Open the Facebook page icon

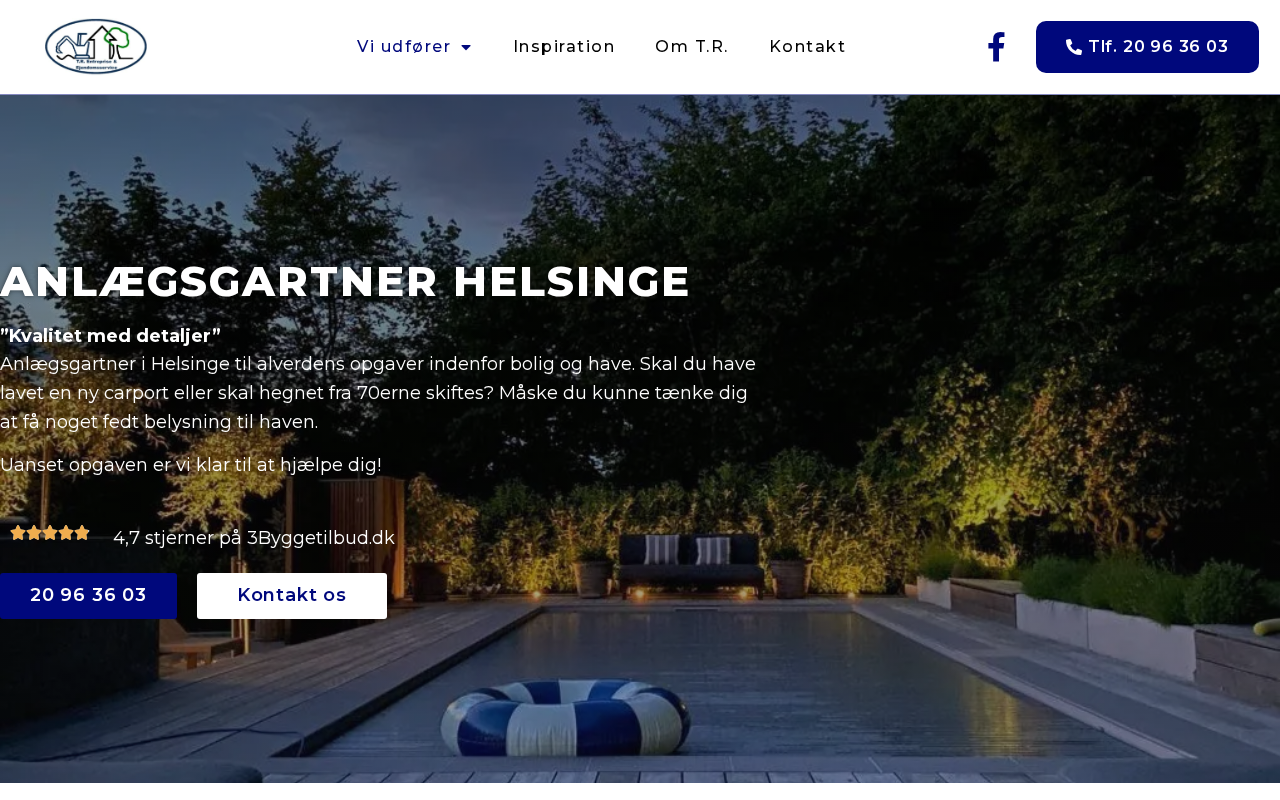point(996,47)
